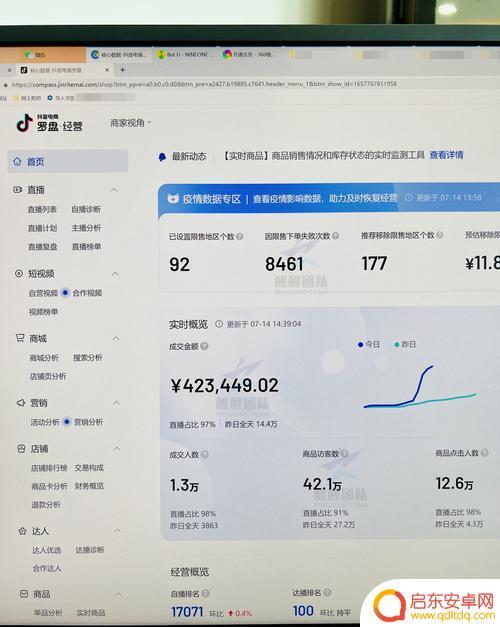Select 合作视频 in the sidebar

87,293
